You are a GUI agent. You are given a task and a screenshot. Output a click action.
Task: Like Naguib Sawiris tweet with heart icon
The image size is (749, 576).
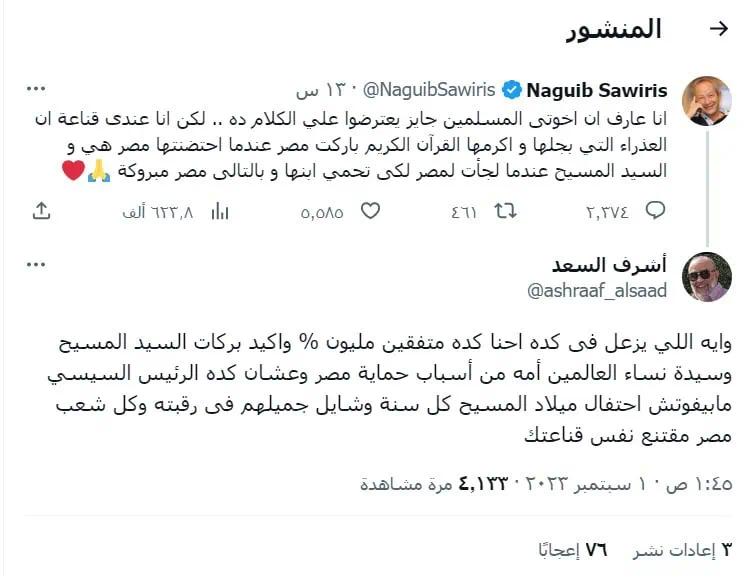[370, 211]
